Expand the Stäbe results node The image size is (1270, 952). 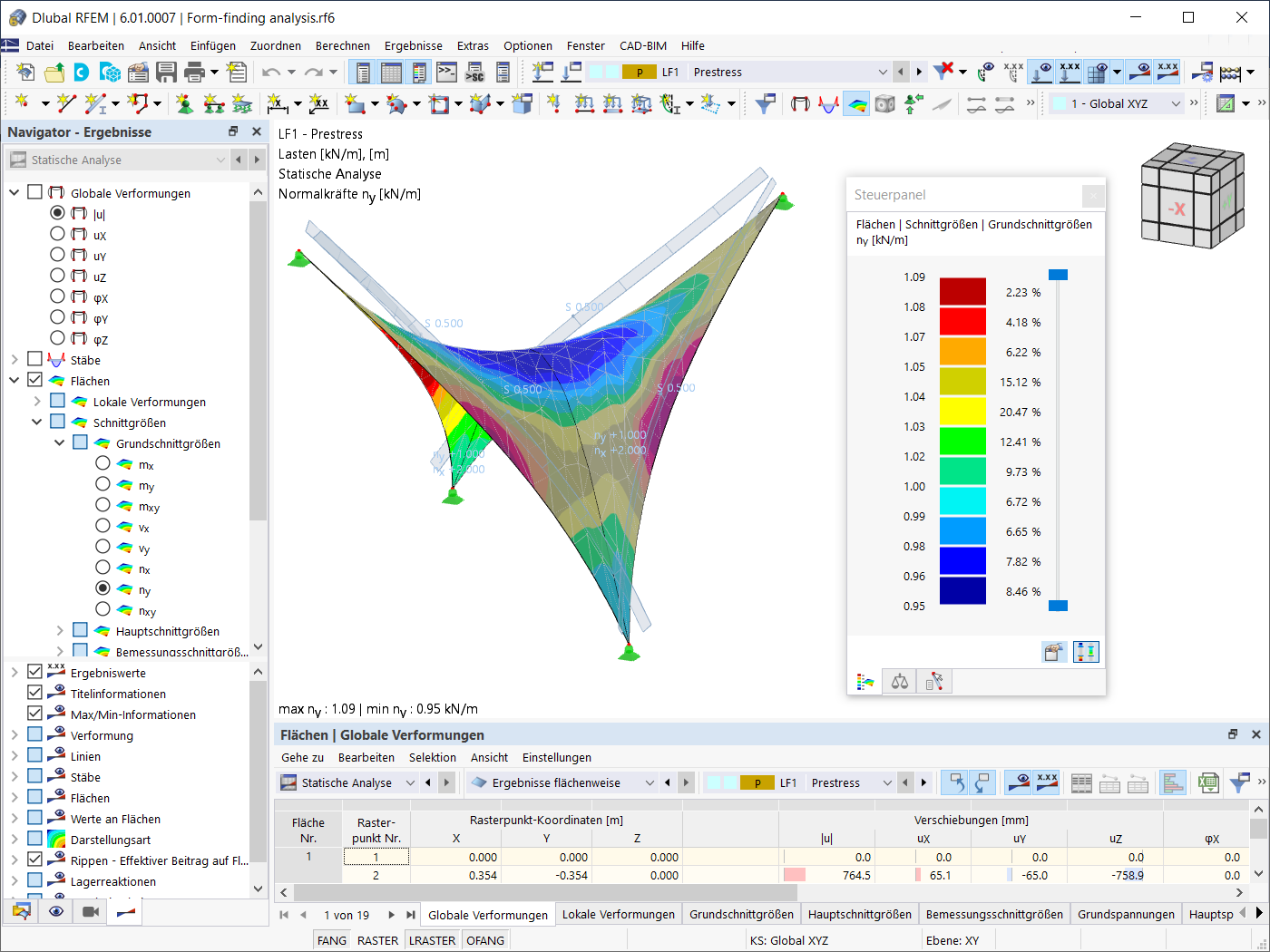click(x=14, y=359)
